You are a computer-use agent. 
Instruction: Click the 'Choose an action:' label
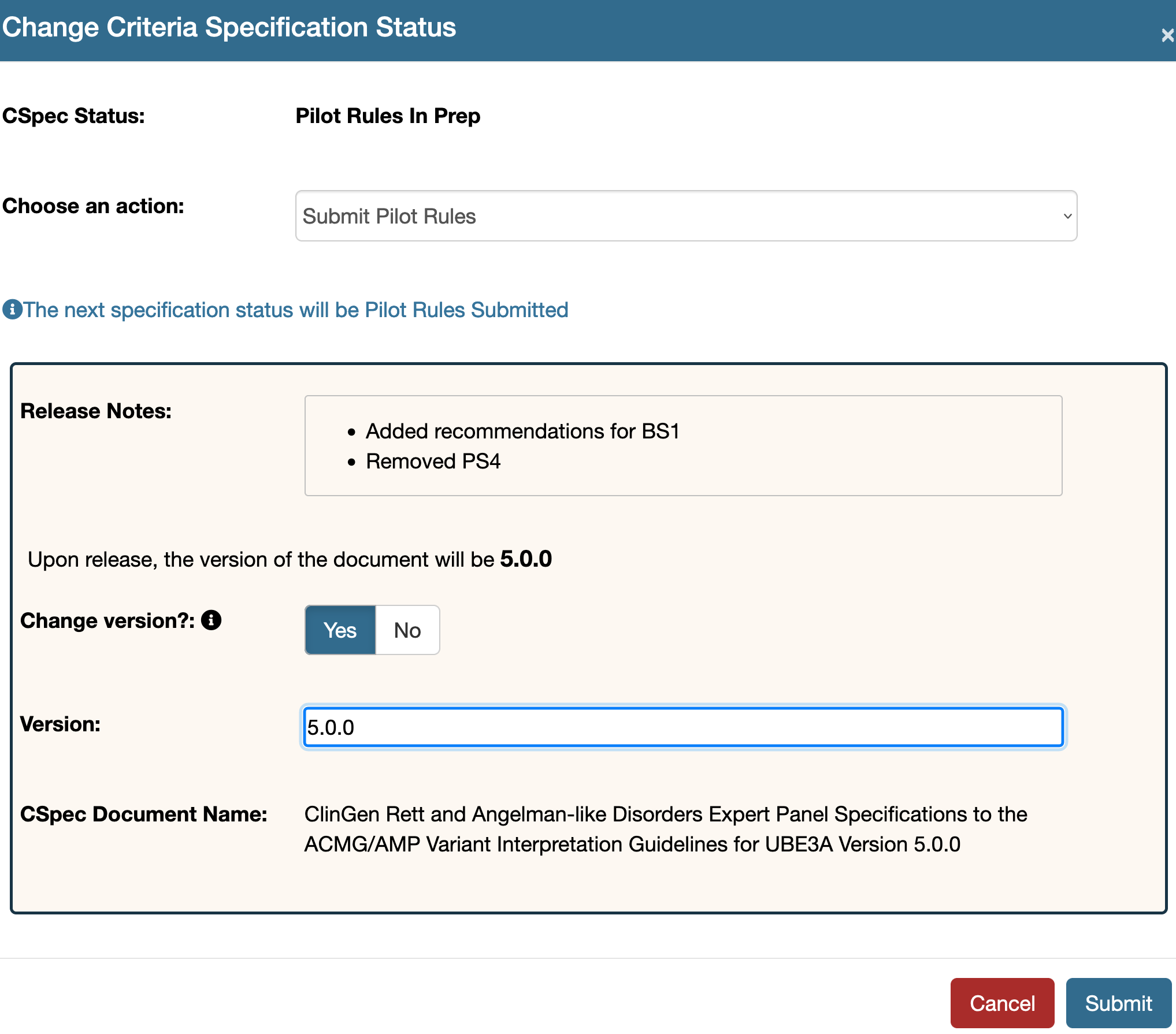pyautogui.click(x=94, y=206)
